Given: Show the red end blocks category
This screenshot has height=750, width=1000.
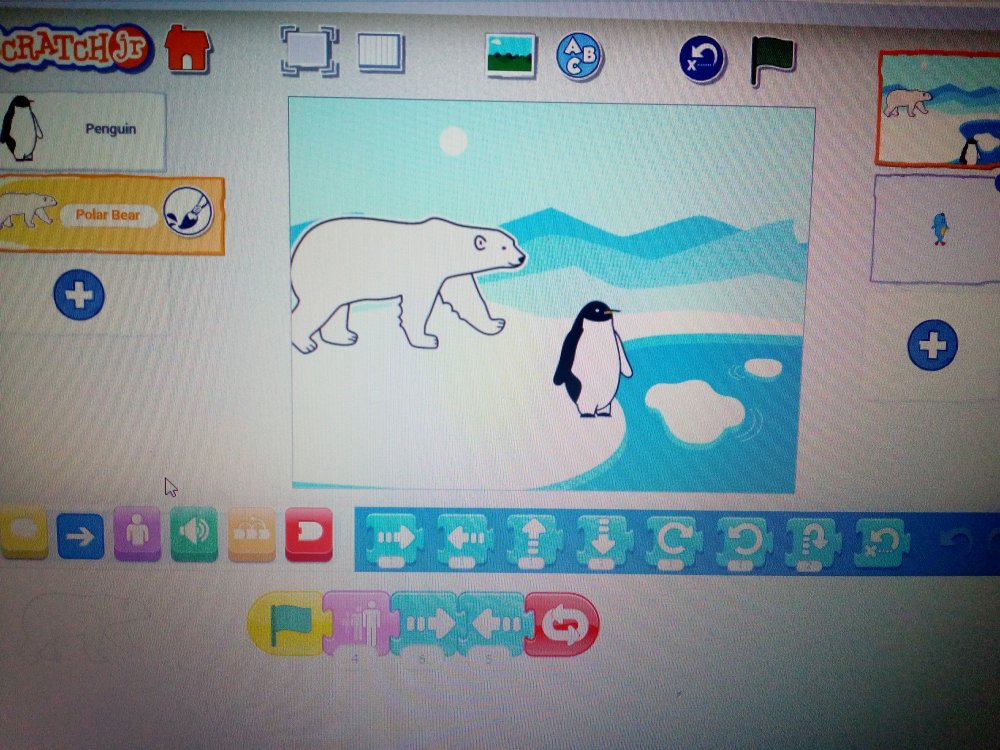Looking at the screenshot, I should [309, 535].
